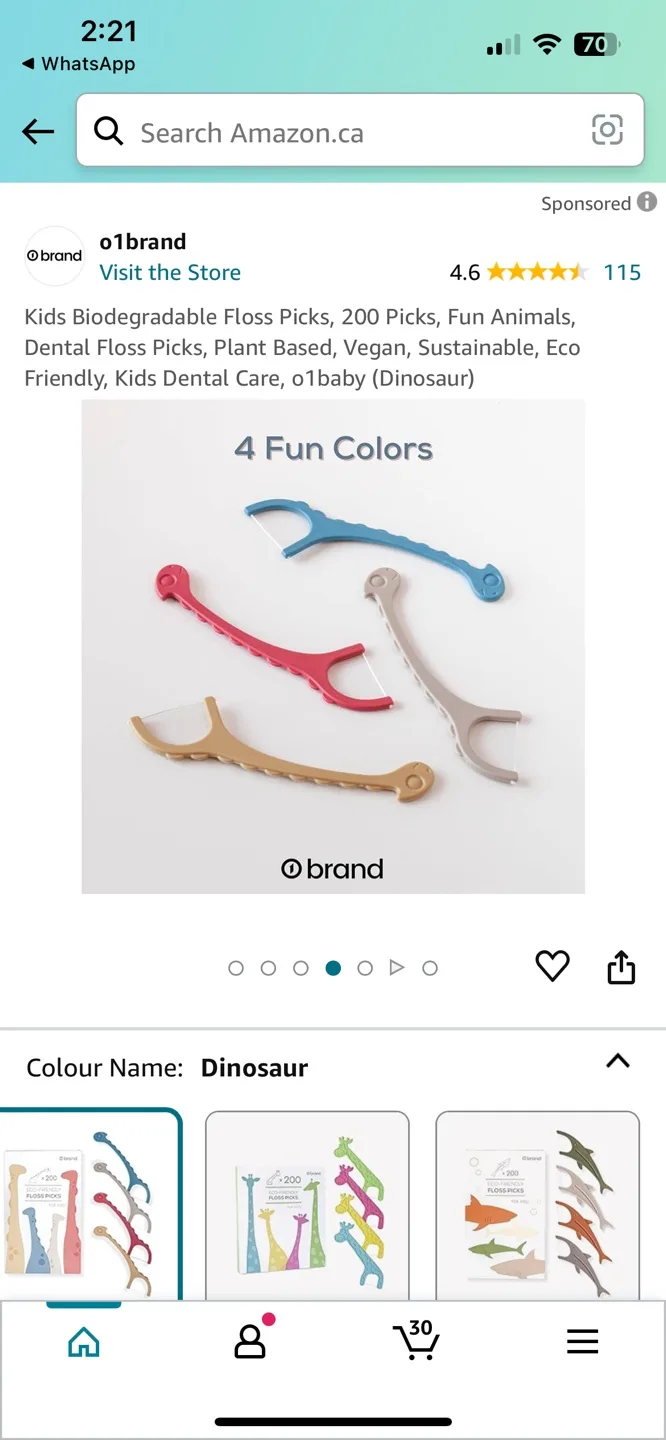Tap the magnifying glass search icon
The image size is (666, 1440).
109,131
